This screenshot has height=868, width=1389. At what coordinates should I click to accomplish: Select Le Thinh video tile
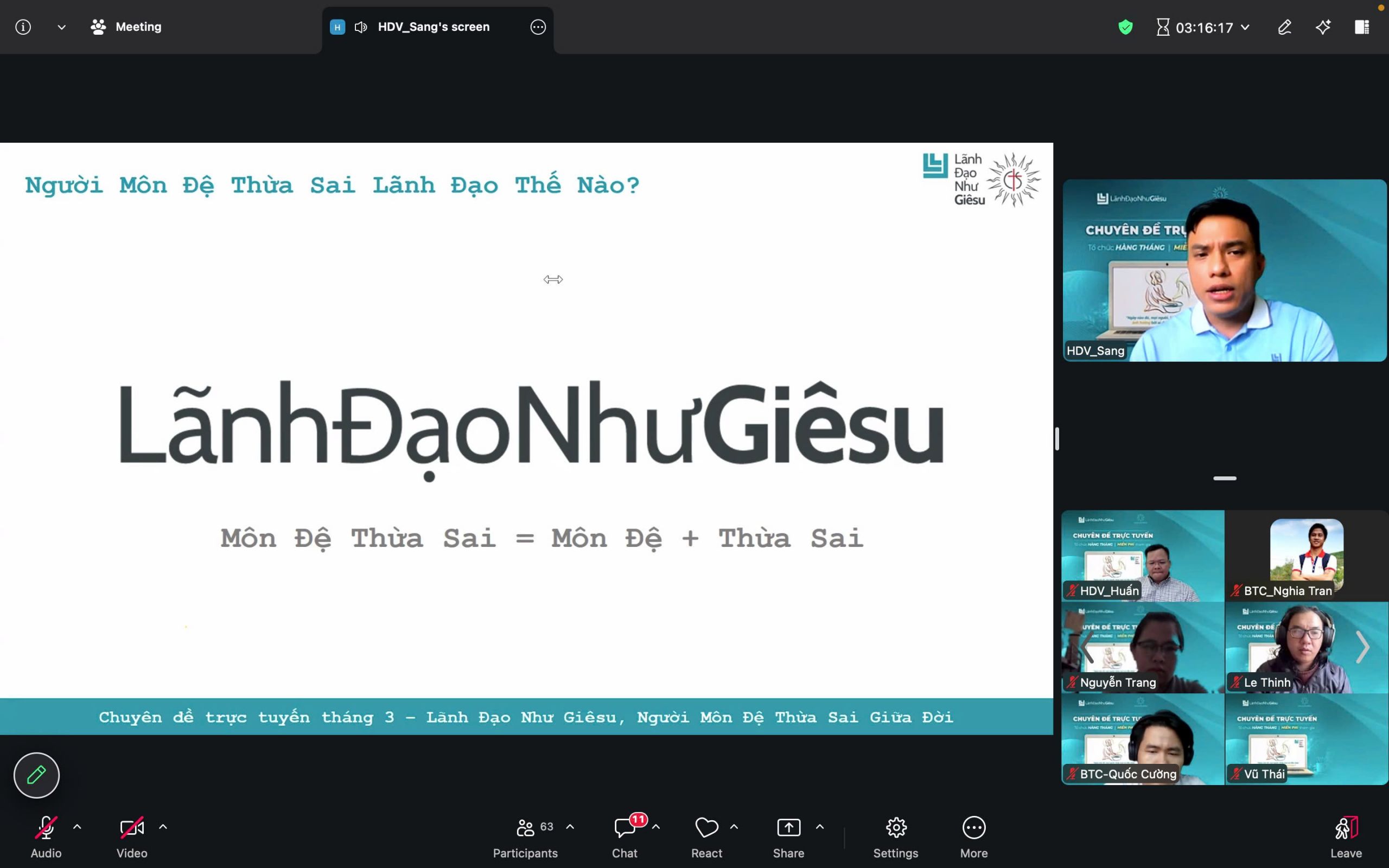pyautogui.click(x=1307, y=648)
